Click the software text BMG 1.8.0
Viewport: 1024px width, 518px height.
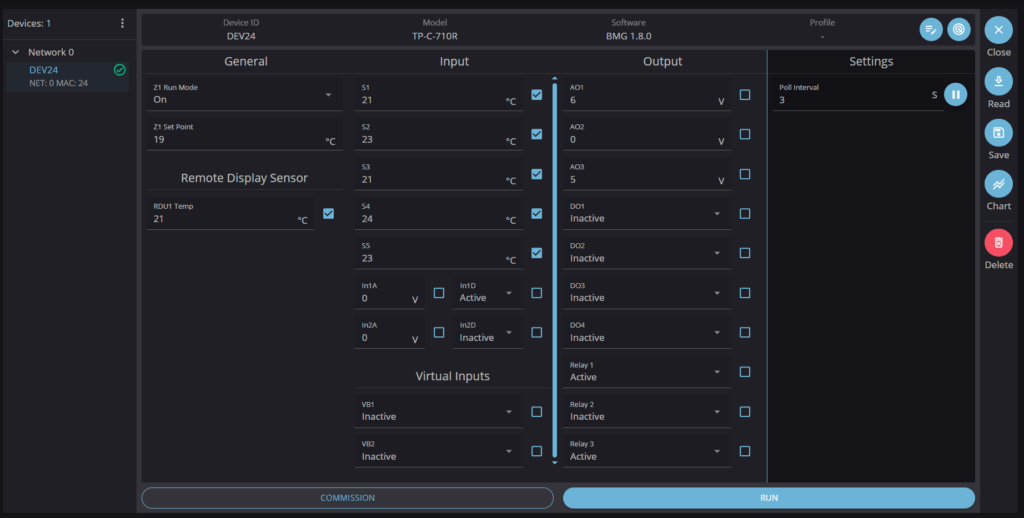tap(628, 37)
